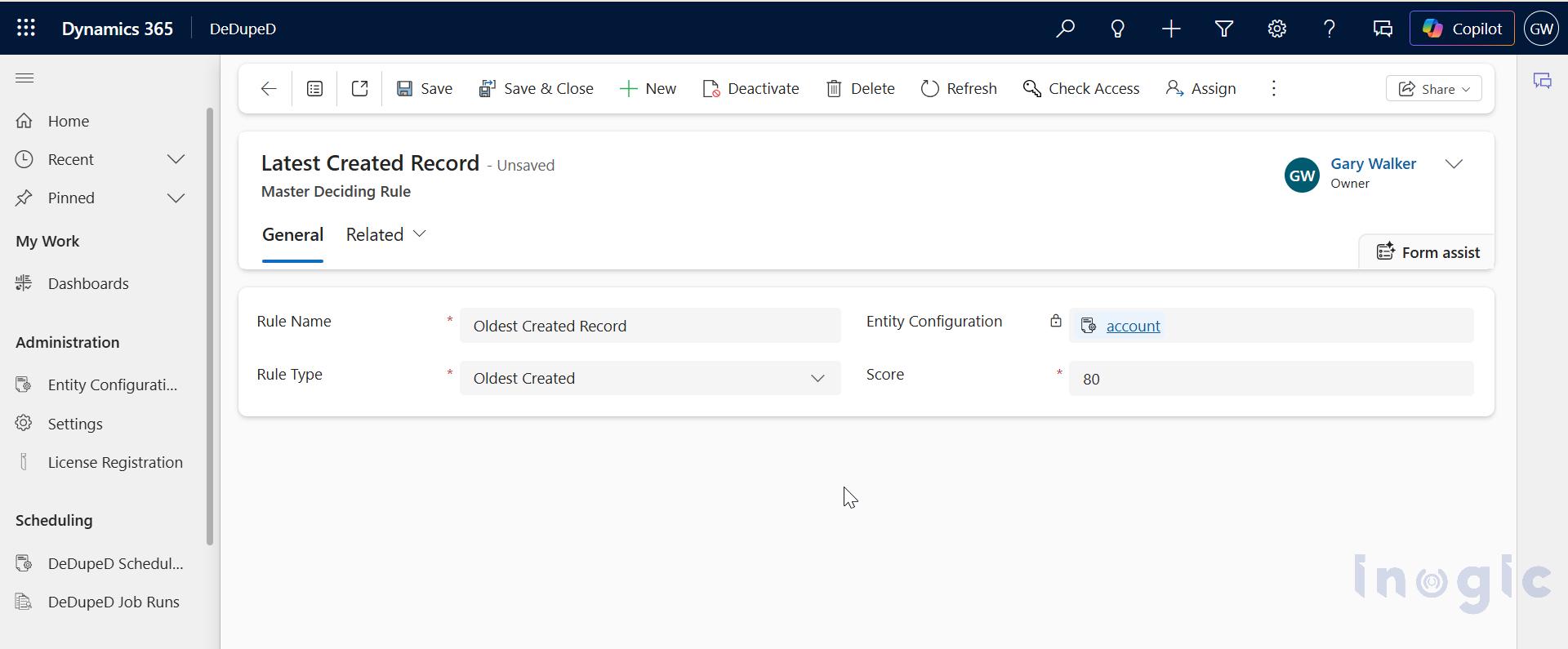Open the settings gear in header
1568x649 pixels.
click(1277, 29)
